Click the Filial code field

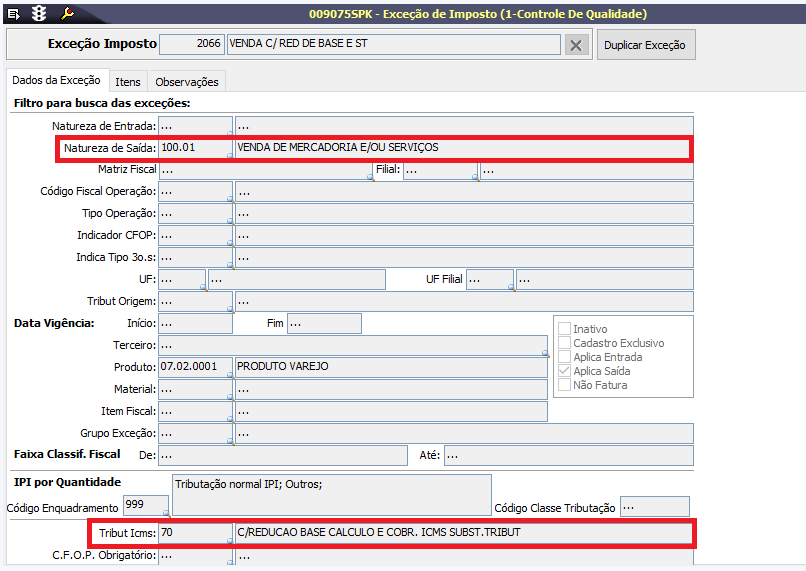coord(441,170)
